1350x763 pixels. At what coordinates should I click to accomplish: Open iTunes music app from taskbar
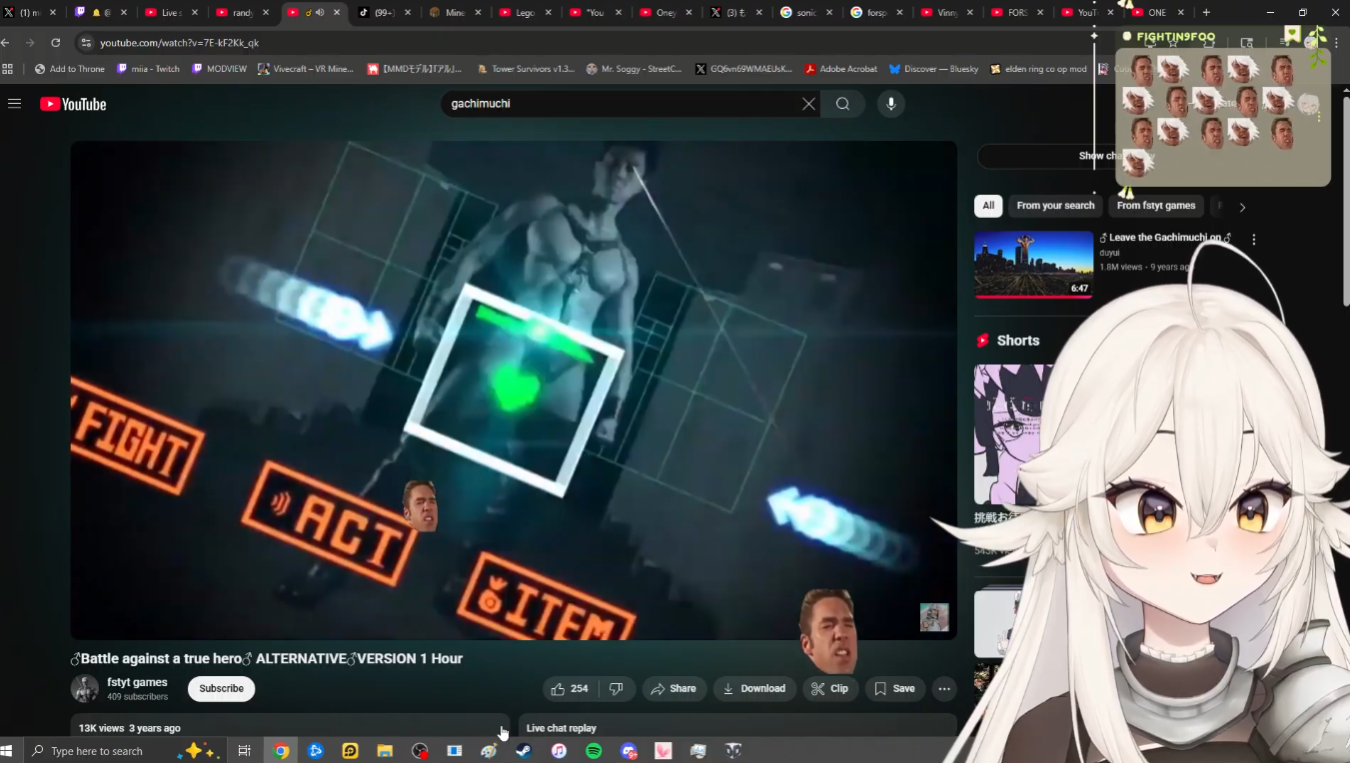(559, 751)
